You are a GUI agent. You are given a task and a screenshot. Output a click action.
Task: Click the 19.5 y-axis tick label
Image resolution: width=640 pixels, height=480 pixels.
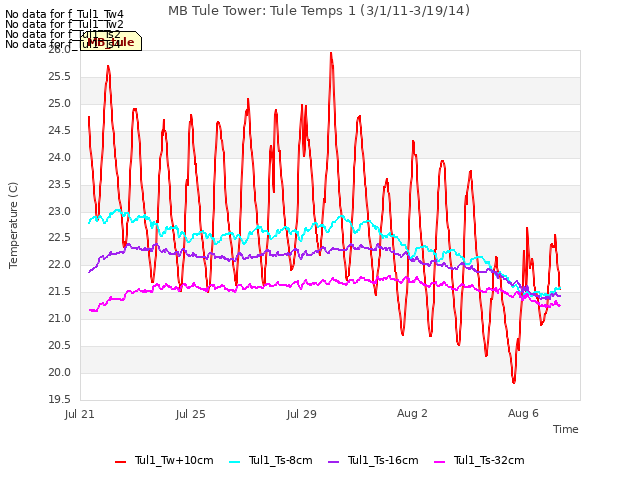(x=60, y=399)
